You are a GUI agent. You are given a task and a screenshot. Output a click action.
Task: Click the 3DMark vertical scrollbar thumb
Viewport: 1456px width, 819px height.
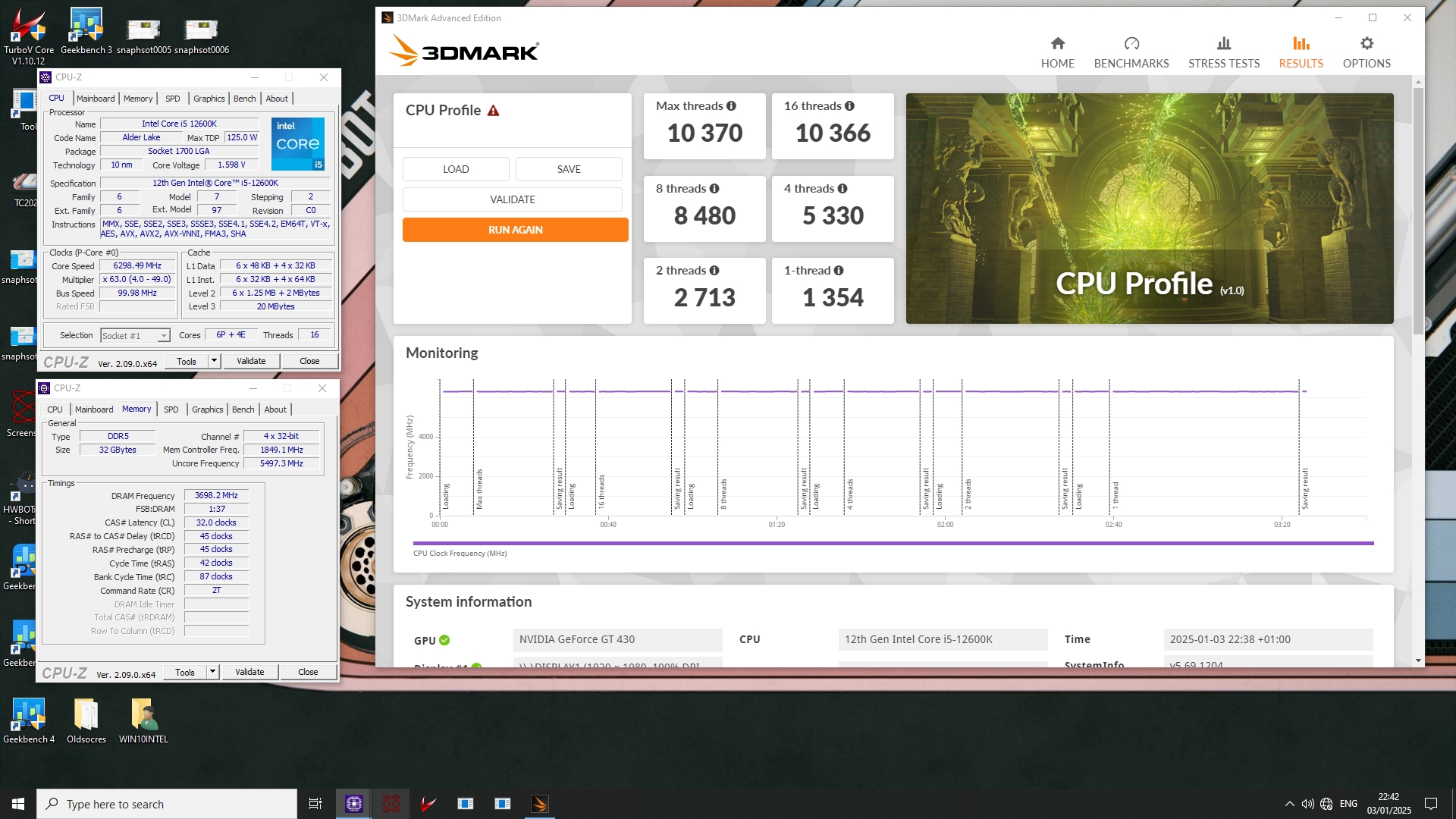point(1418,210)
